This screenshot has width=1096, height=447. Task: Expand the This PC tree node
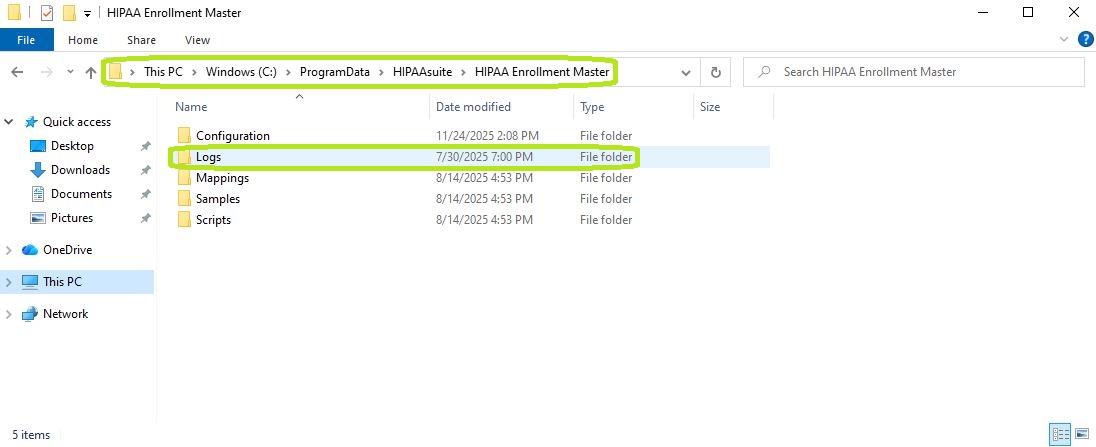coord(9,282)
